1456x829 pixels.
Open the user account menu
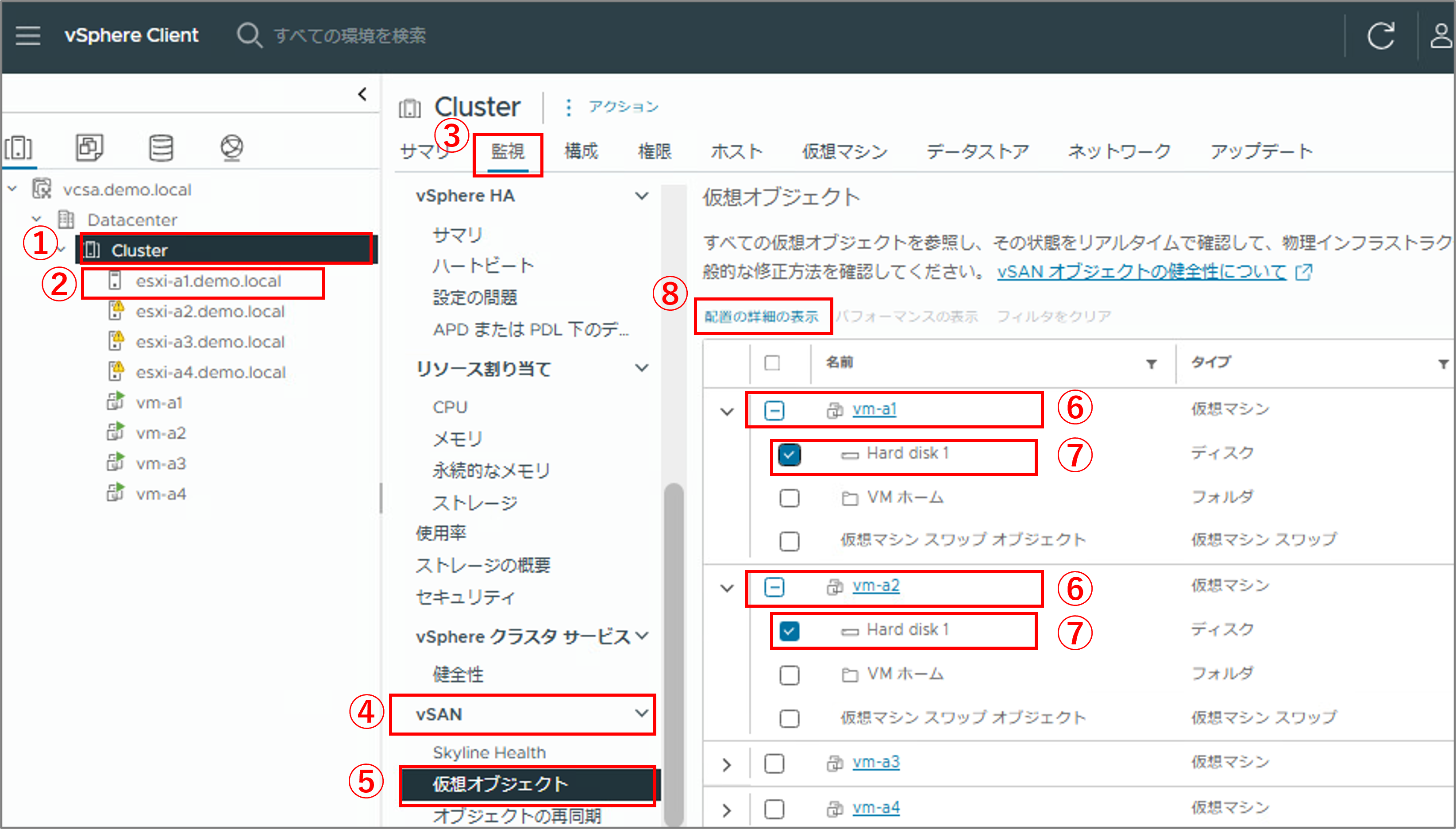pos(1441,35)
